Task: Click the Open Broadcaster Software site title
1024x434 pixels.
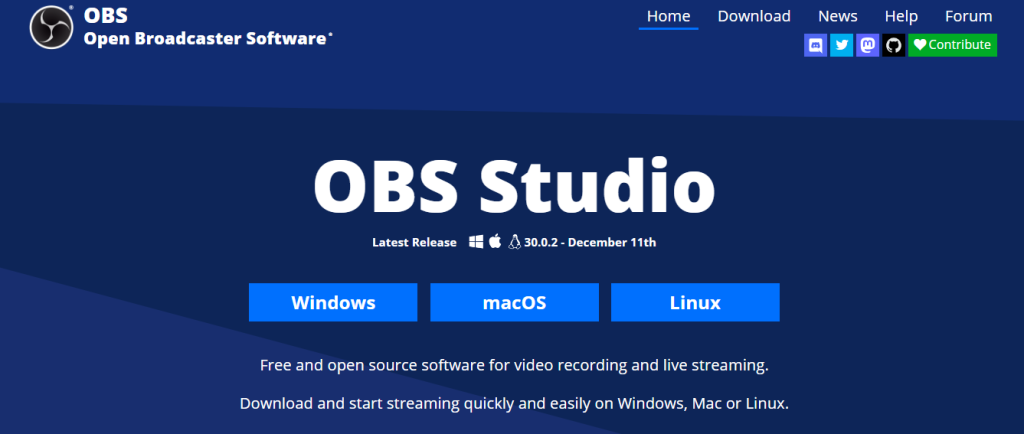Action: [x=208, y=39]
